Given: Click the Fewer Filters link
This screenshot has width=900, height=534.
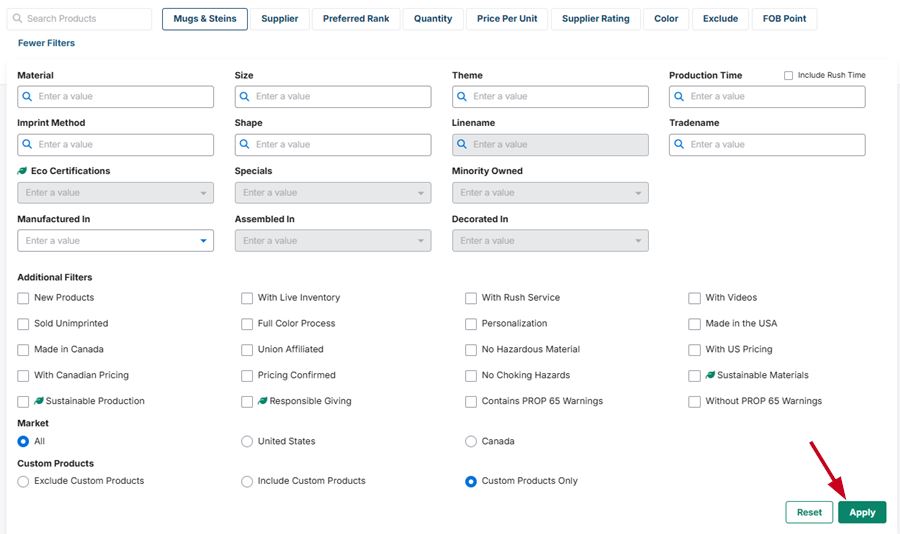Looking at the screenshot, I should coord(46,43).
